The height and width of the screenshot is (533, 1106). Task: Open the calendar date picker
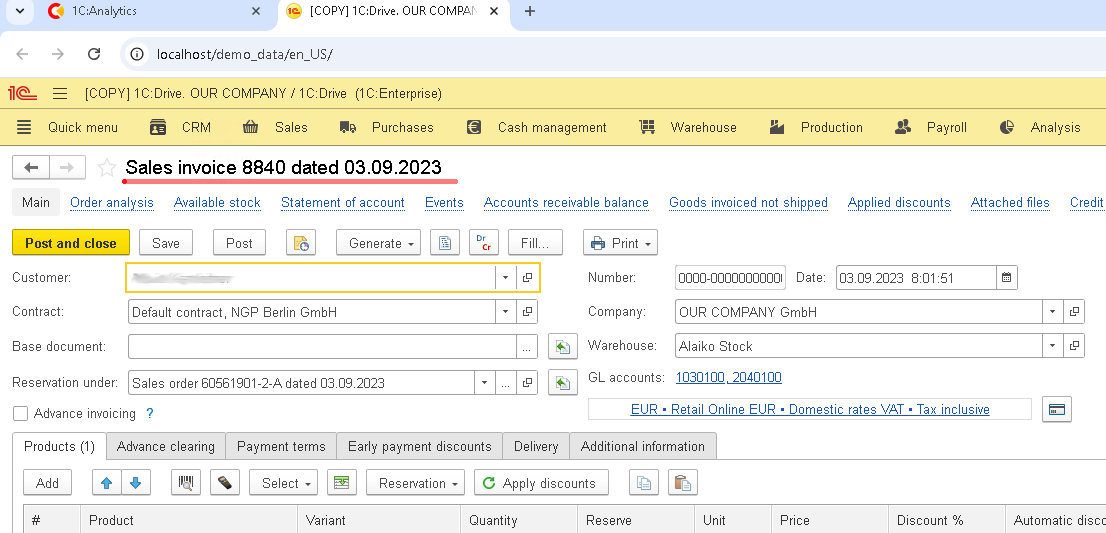1007,278
